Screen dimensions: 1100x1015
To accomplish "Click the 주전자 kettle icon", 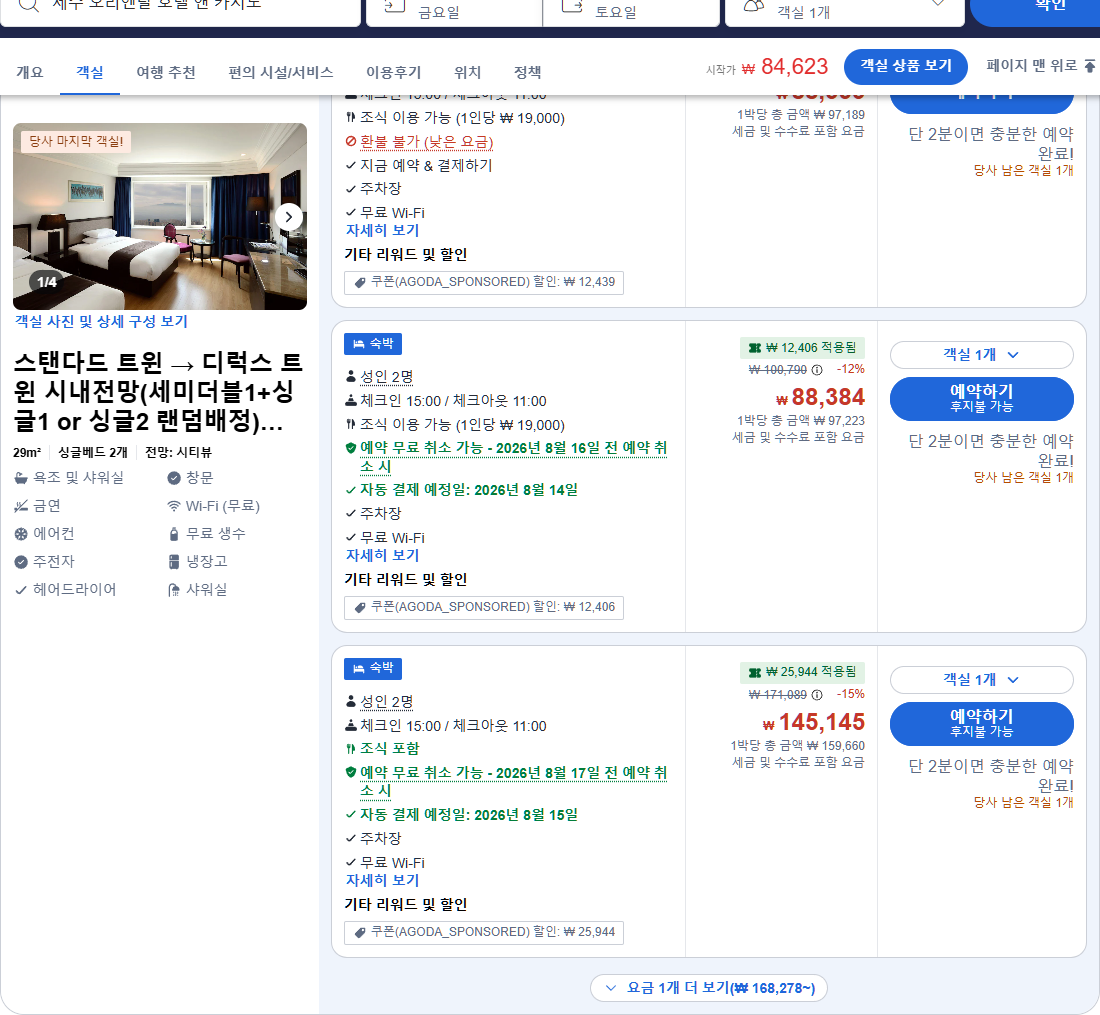I will pos(21,562).
